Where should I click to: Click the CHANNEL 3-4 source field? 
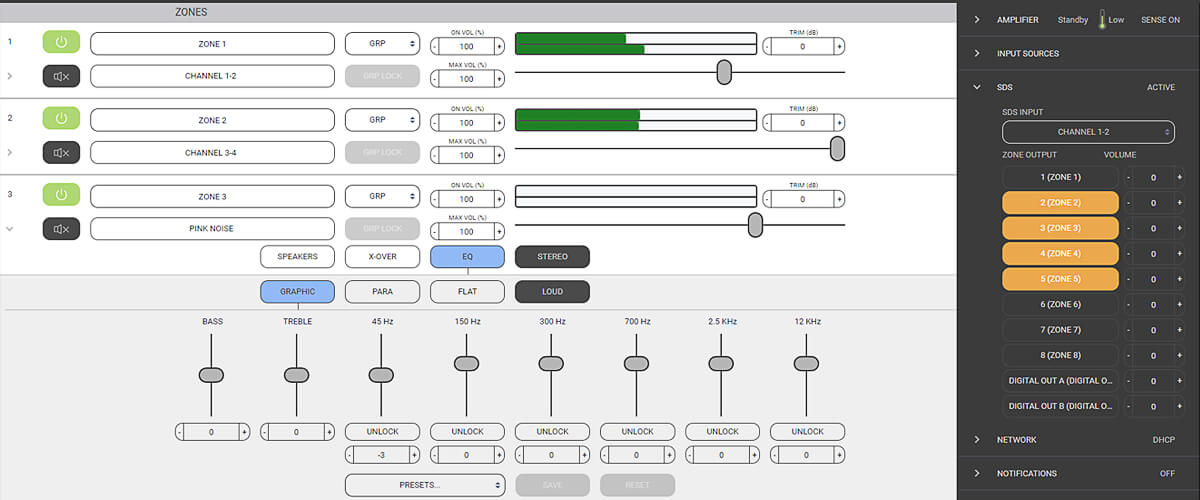[x=212, y=152]
